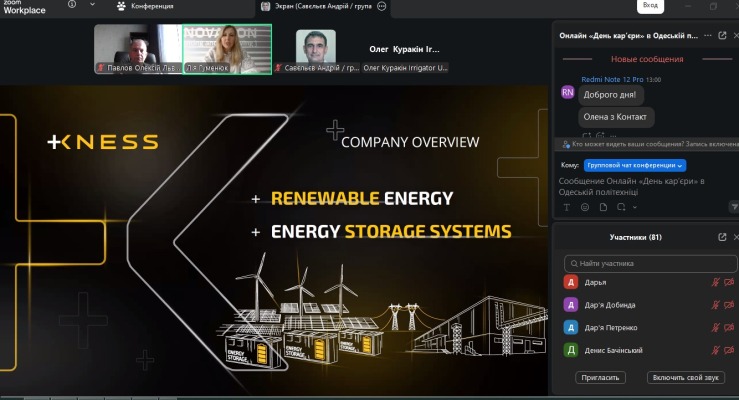Image resolution: width=739 pixels, height=400 pixels.
Task: Click muted microphone icon for Дар'я Петренко
Action: [715, 327]
